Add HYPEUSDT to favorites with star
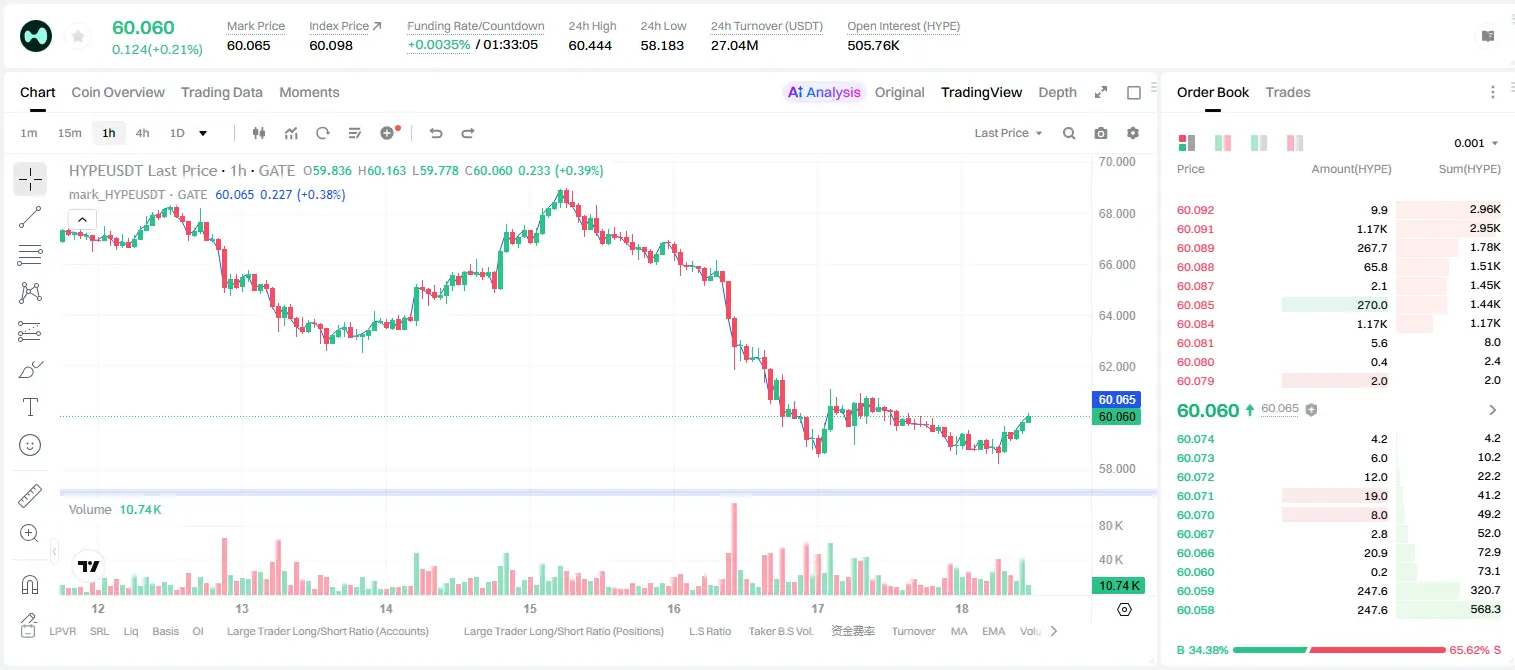1515x670 pixels. (x=78, y=36)
